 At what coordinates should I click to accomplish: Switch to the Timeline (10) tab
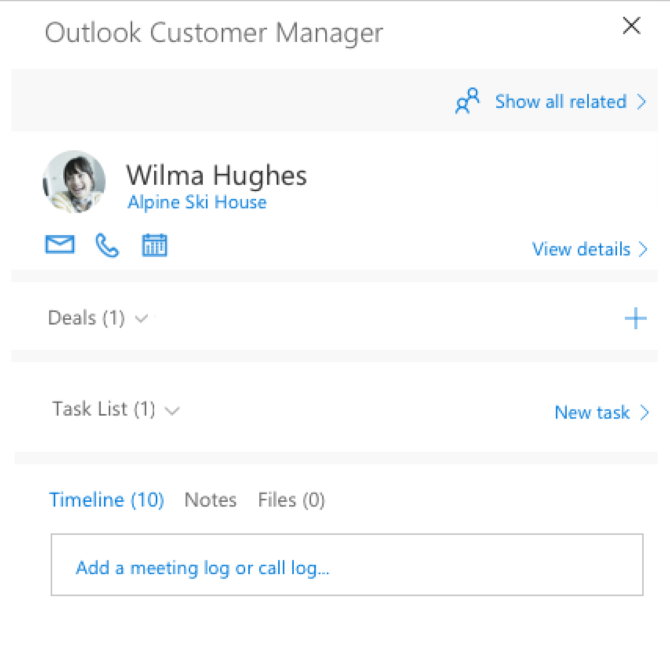[x=106, y=500]
